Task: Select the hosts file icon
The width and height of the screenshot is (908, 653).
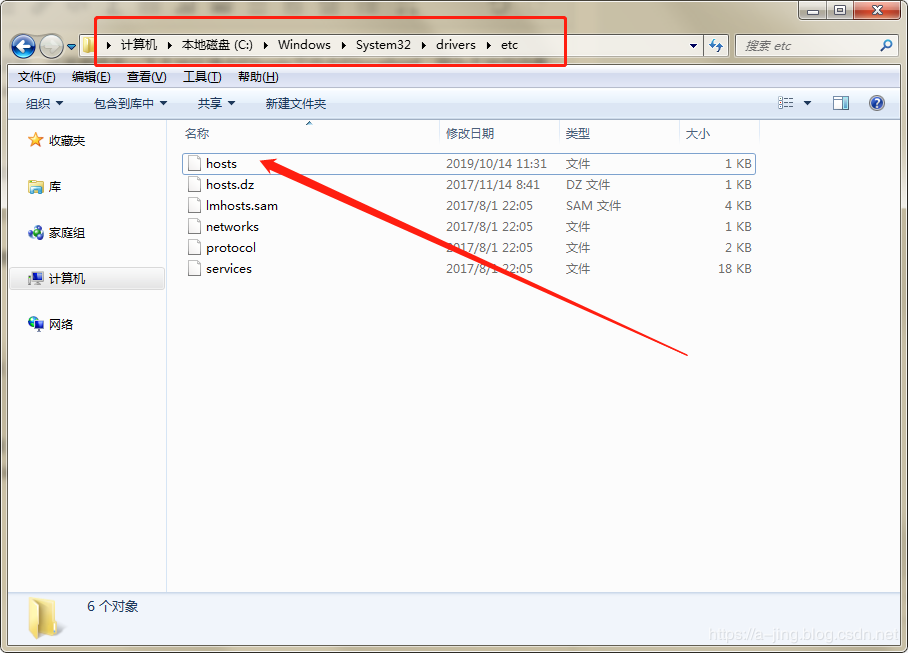Action: 194,164
